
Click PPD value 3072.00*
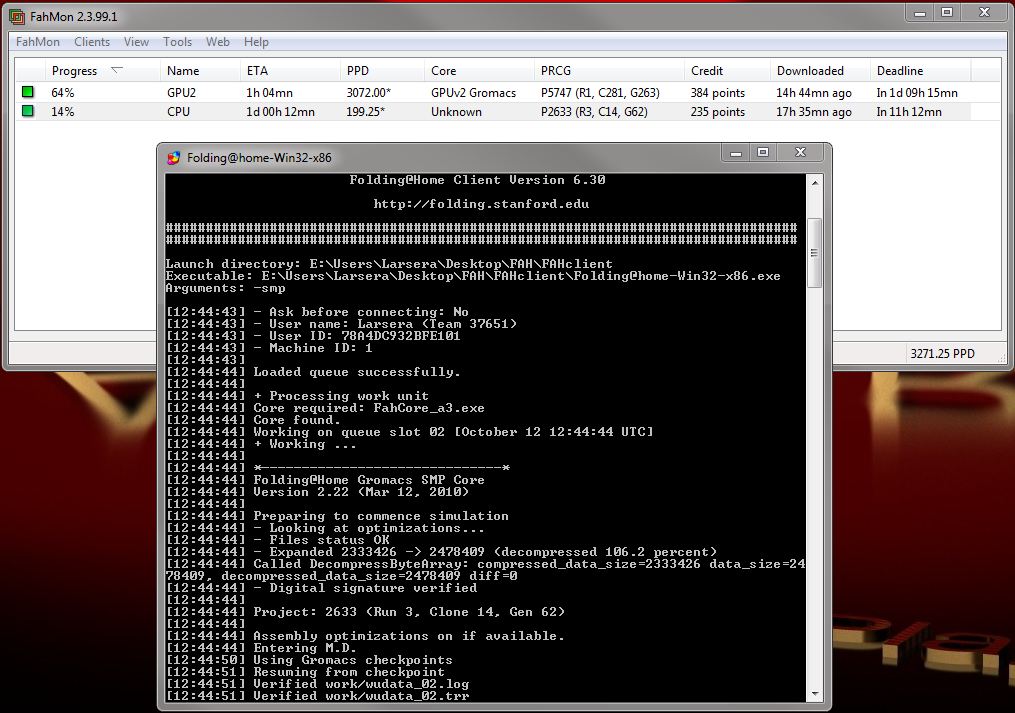coord(368,93)
